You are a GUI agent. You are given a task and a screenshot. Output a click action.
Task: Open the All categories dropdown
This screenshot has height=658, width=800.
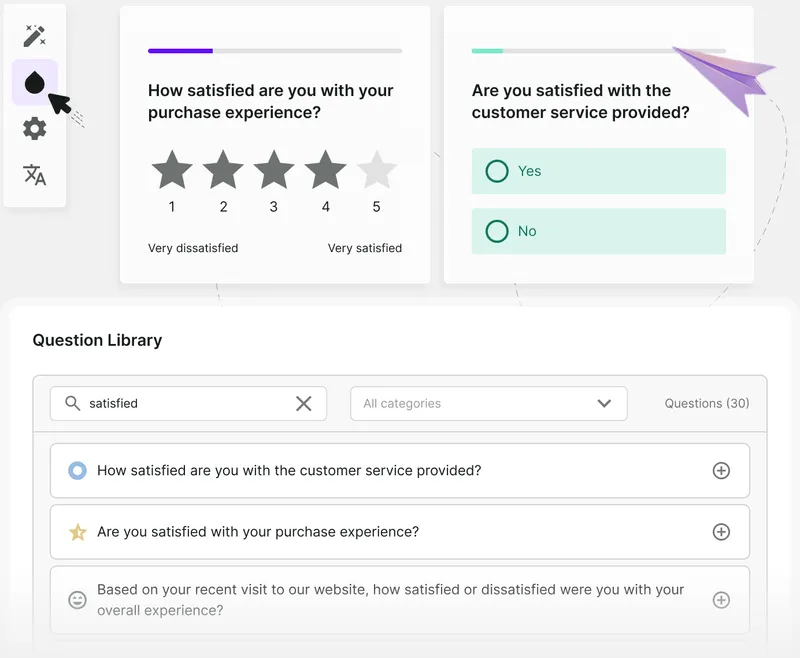[488, 403]
